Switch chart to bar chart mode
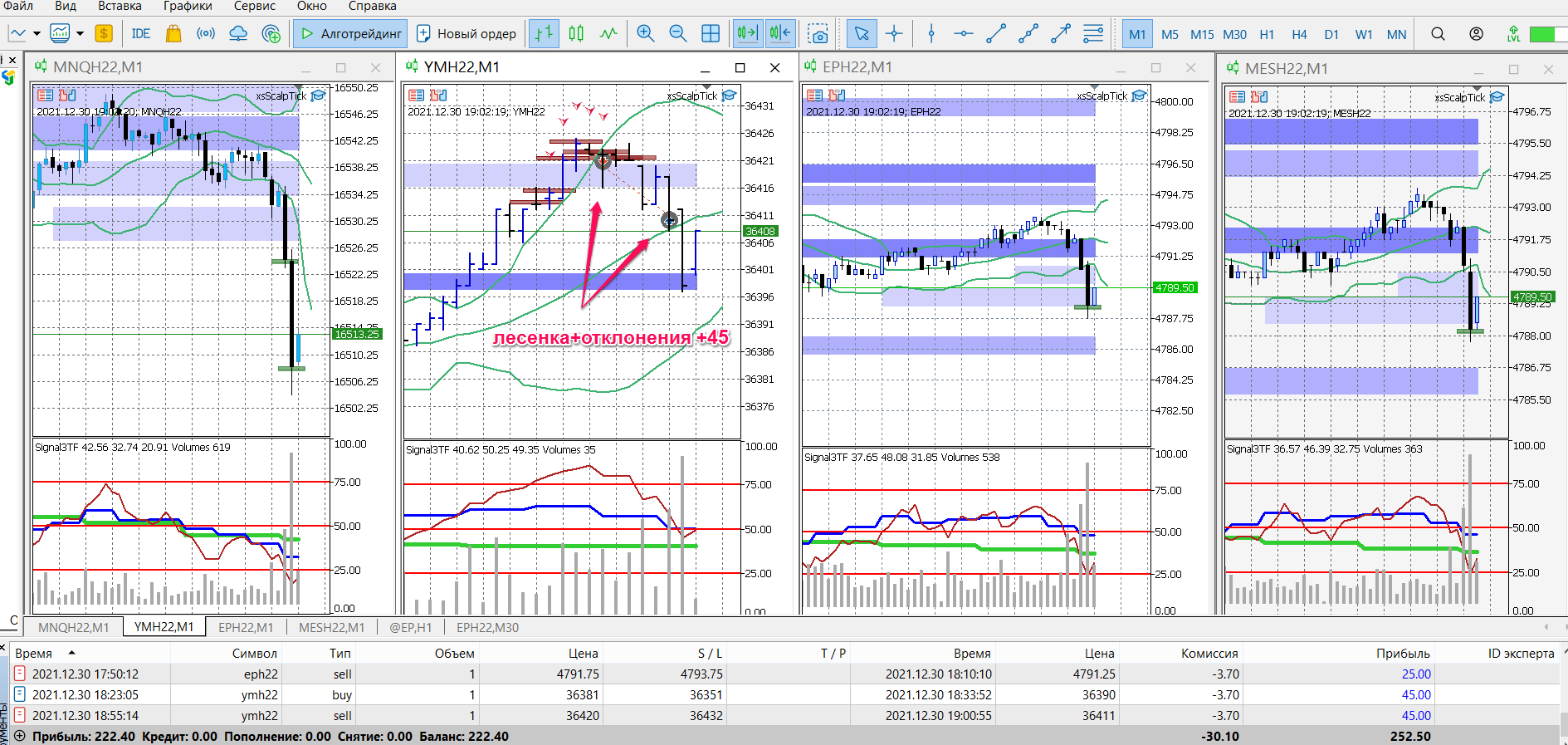This screenshot has width=1568, height=745. (x=544, y=34)
